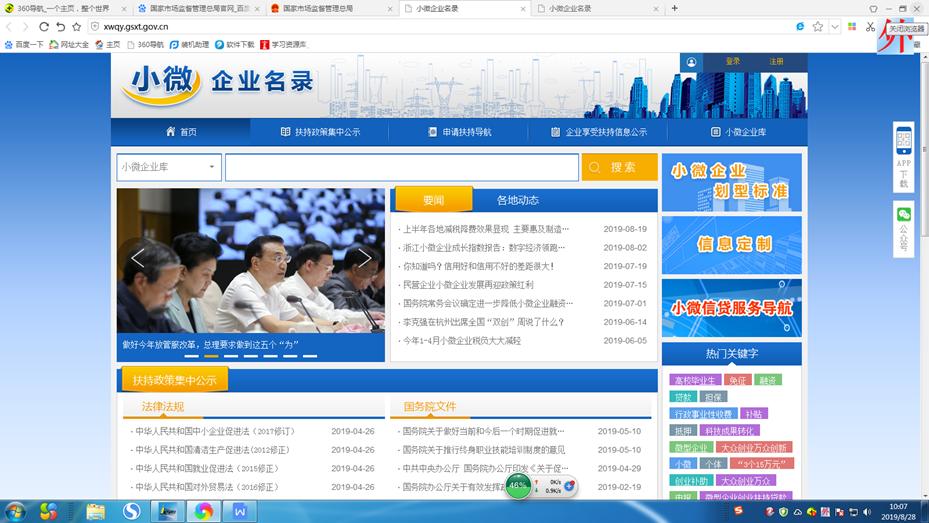
Task: Select second carousel indicator dash
Action: click(212, 356)
